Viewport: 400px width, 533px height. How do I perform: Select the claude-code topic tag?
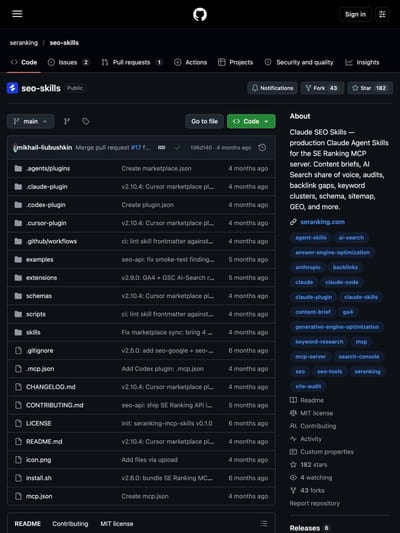pos(342,282)
